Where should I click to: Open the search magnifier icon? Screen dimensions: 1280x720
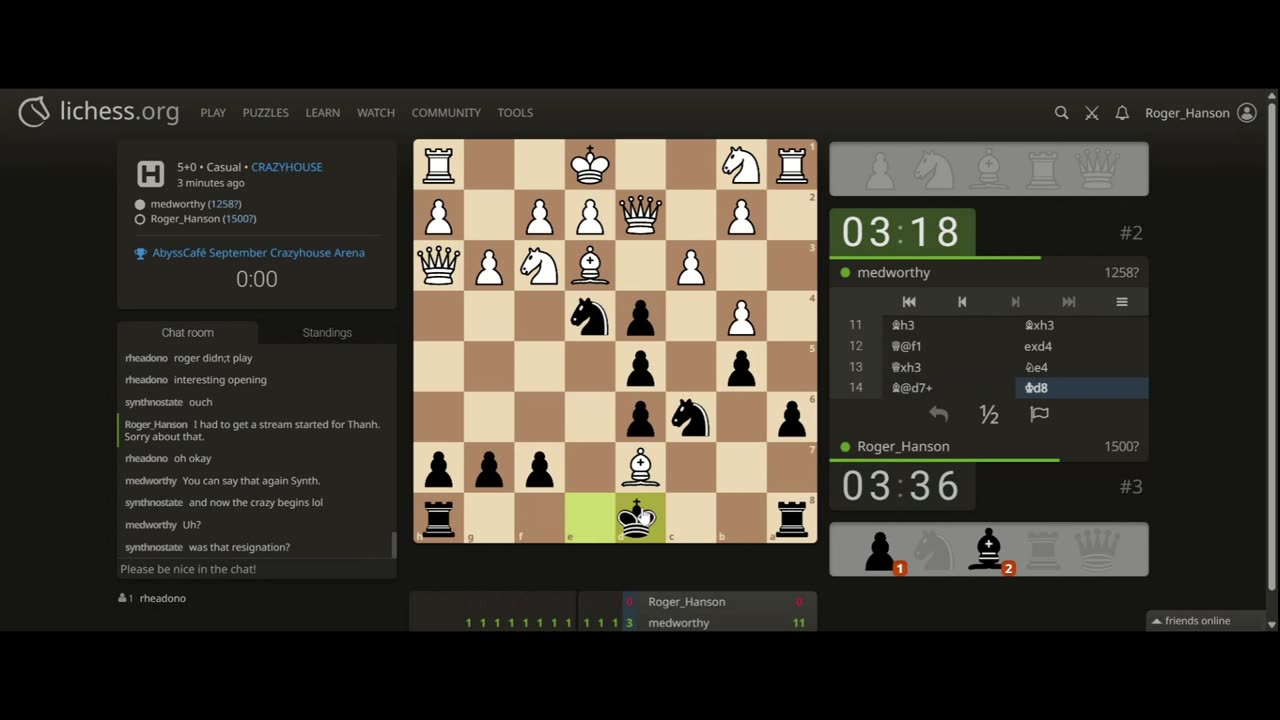click(x=1061, y=113)
